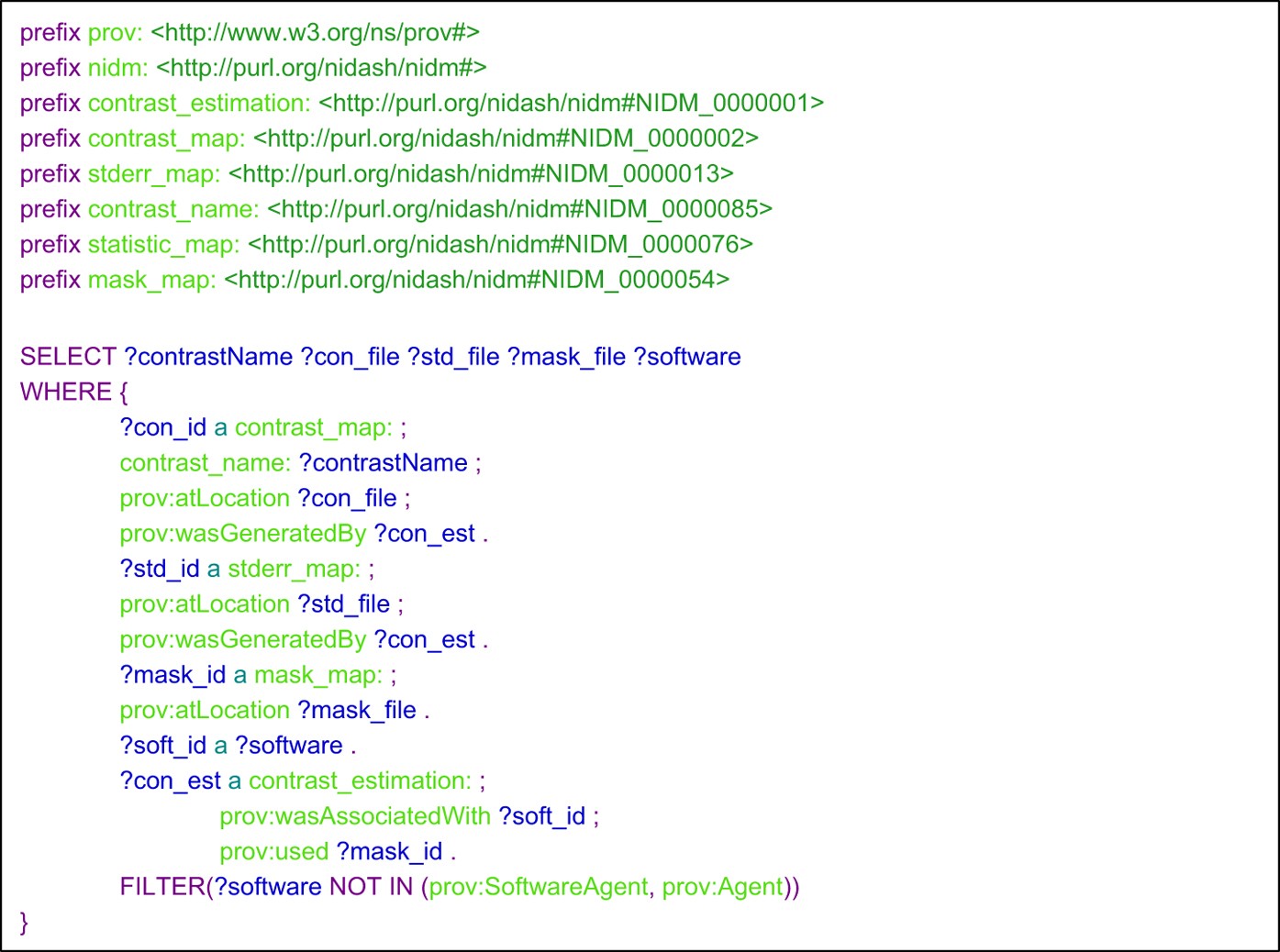Click the ?software variable in SELECT clause
This screenshot has height=952, width=1280.
coord(686,357)
